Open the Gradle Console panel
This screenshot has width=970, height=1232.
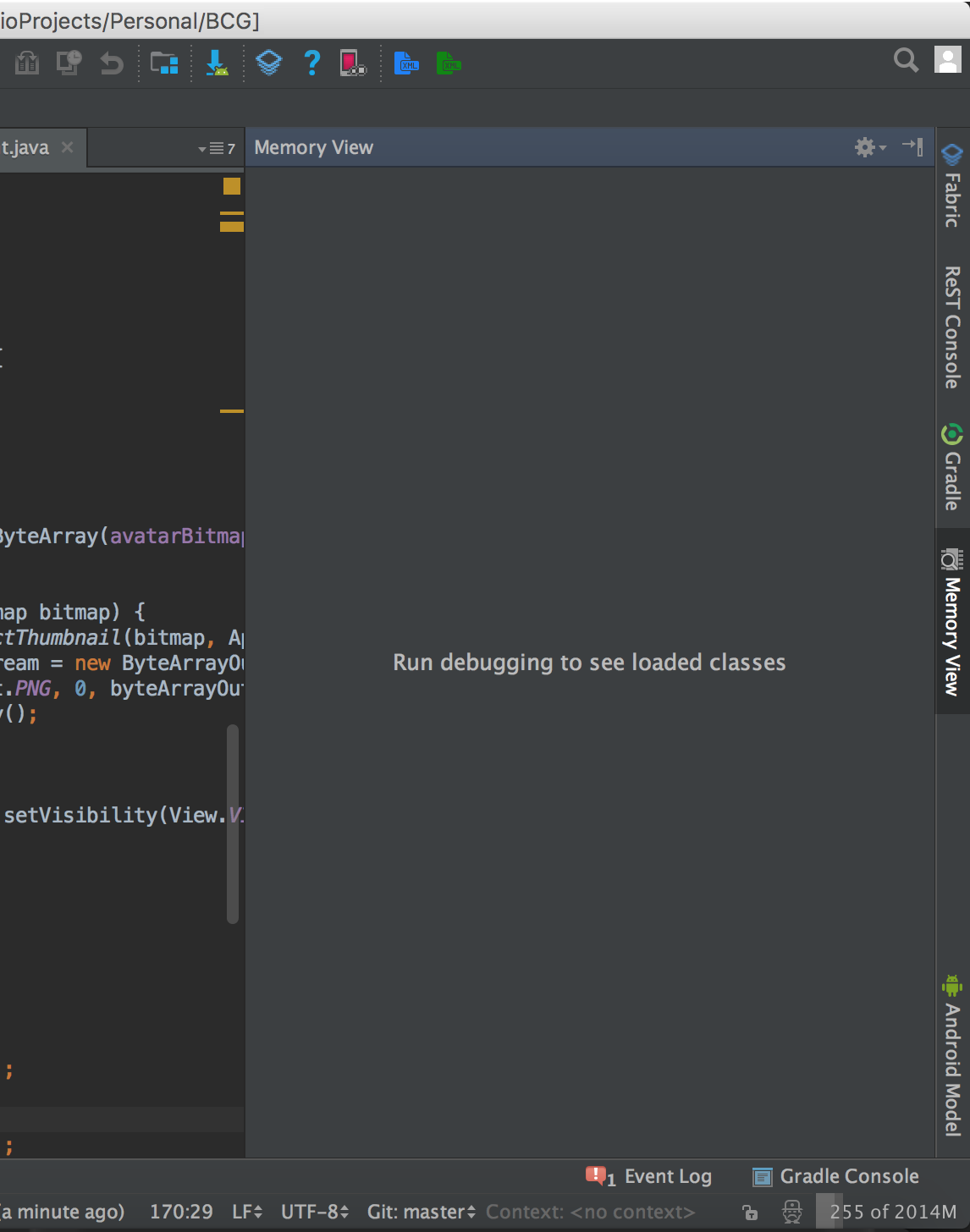(835, 1176)
